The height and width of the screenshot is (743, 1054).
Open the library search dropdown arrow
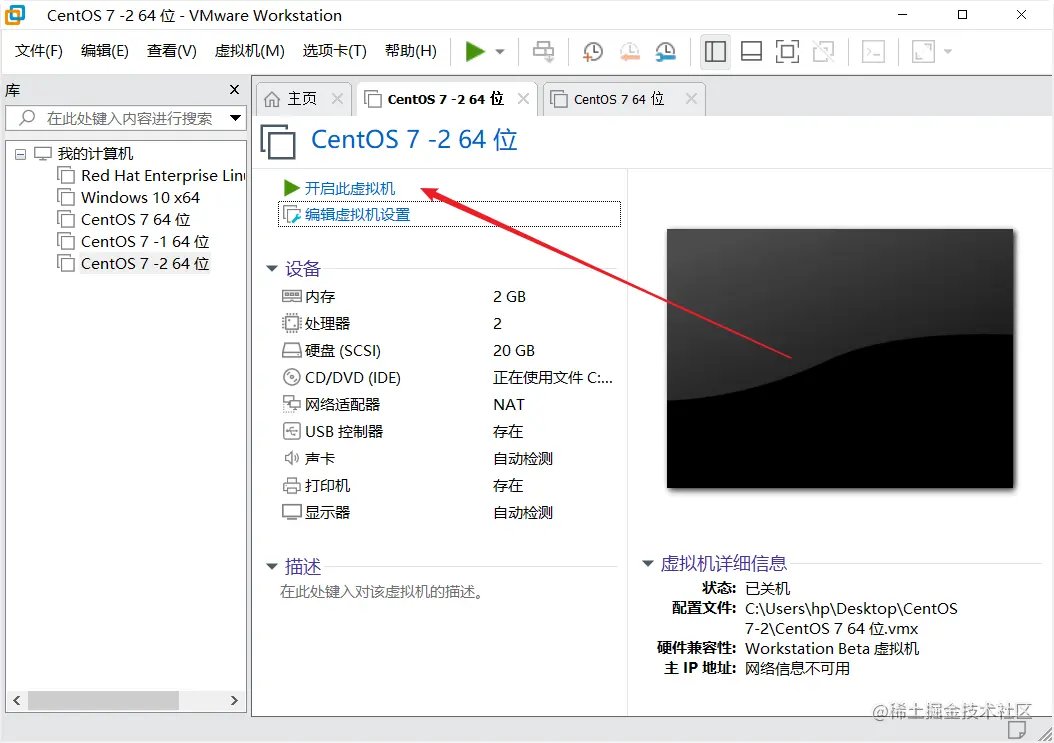click(x=235, y=118)
